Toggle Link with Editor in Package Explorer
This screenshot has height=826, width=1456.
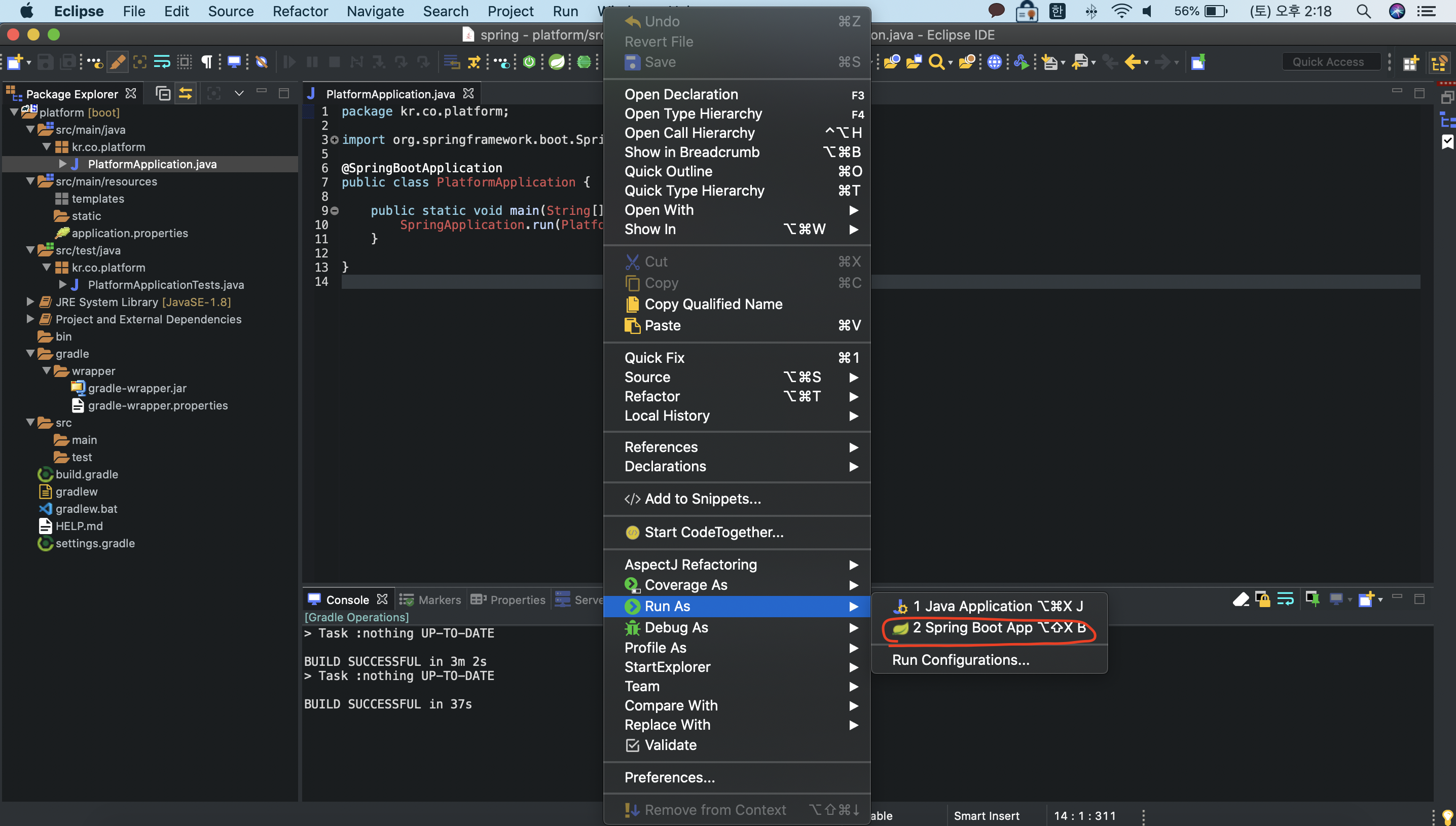click(x=186, y=93)
